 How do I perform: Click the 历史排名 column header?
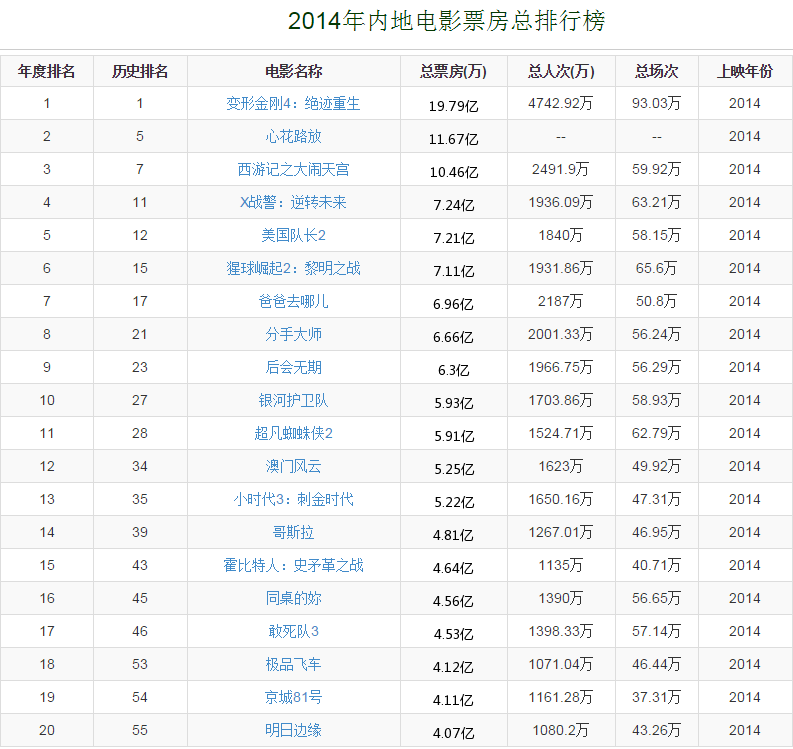coord(140,71)
